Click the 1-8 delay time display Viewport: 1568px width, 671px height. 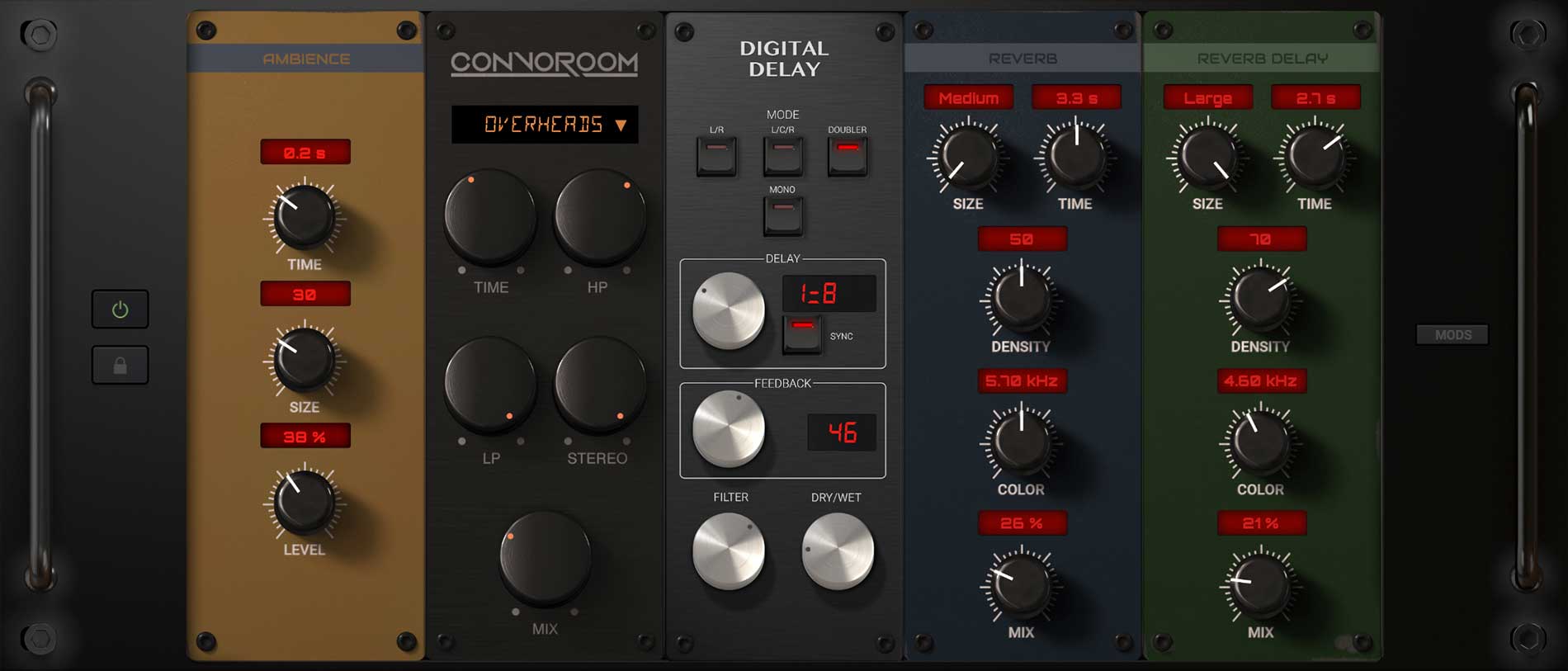(829, 294)
